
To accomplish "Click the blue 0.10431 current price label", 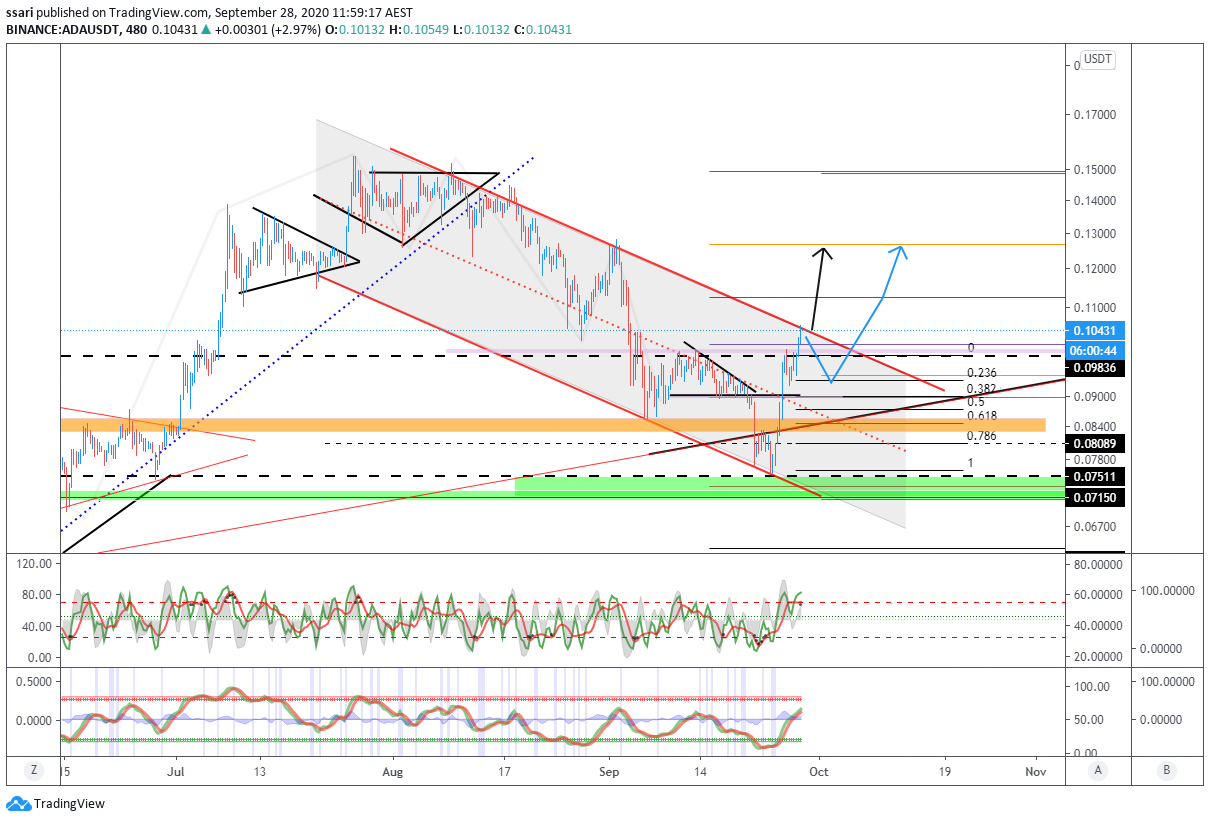I will [1096, 331].
